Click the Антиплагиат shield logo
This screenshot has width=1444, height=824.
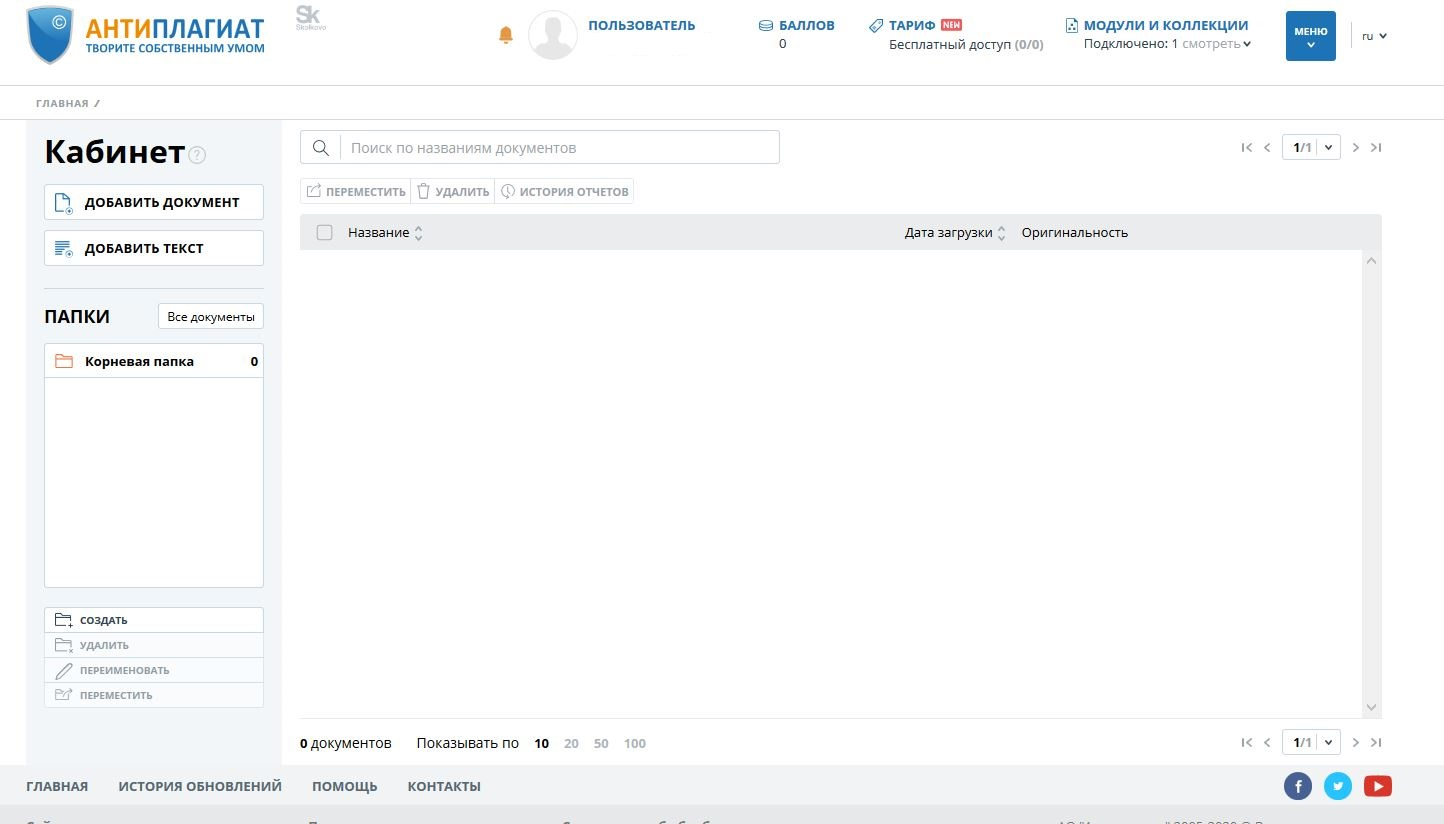[49, 35]
